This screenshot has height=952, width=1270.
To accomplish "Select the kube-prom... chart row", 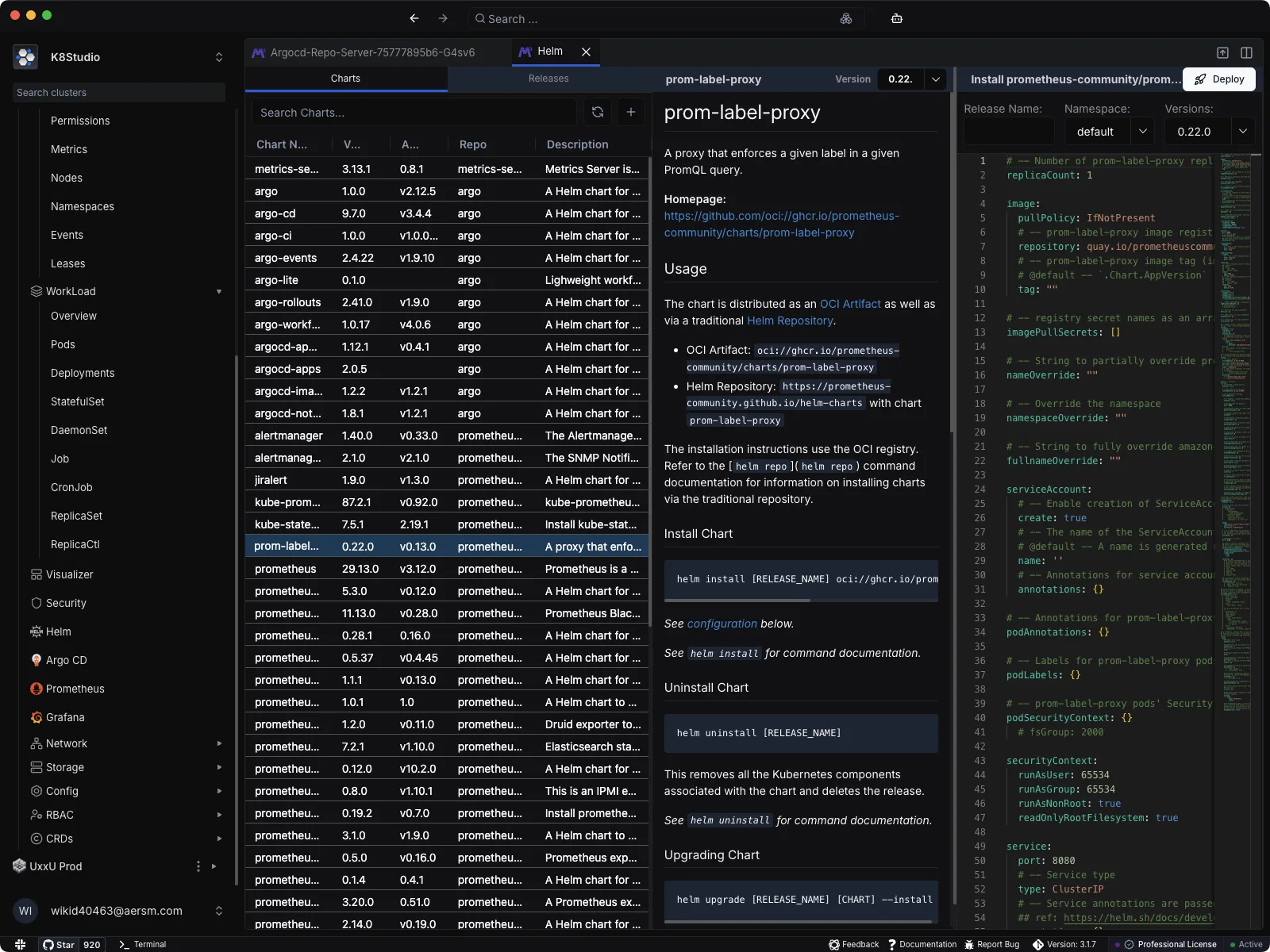I will pos(448,502).
